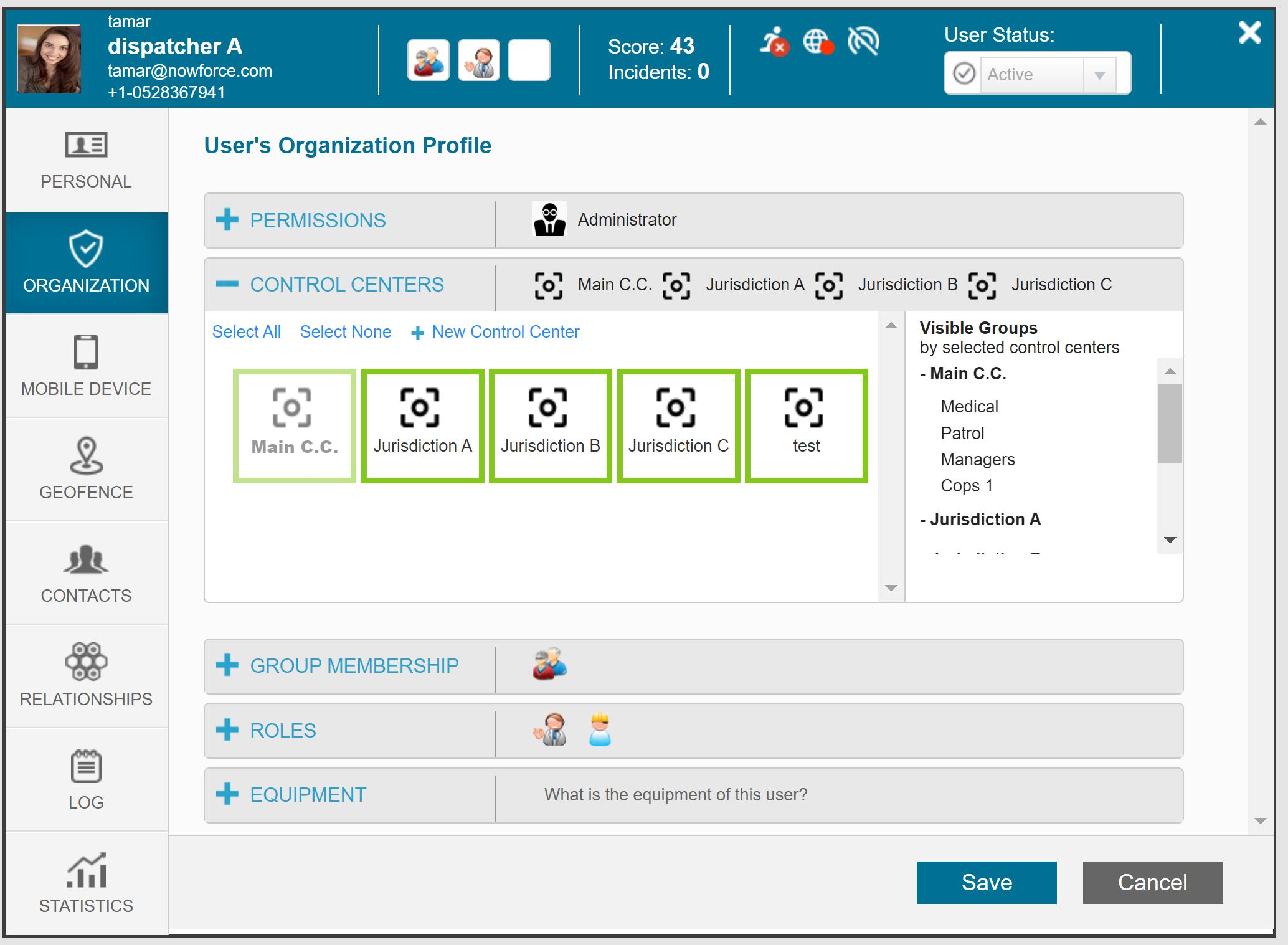Click dispatcher A's profile photo
The height and width of the screenshot is (945, 1288).
point(49,60)
